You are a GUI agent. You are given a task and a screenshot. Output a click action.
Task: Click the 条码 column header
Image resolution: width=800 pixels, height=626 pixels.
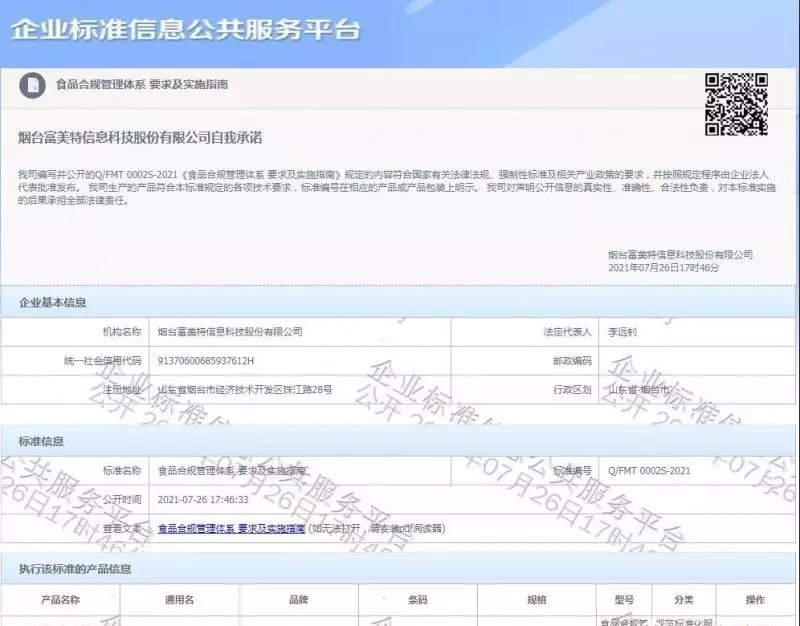coord(418,600)
